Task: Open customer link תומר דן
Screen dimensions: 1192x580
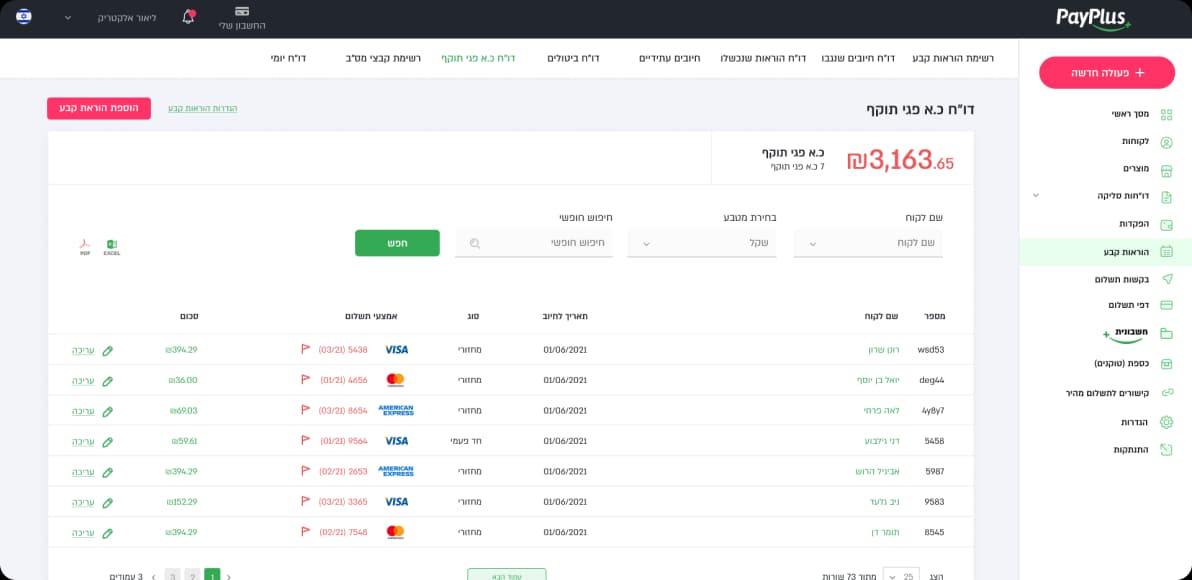Action: pos(885,532)
